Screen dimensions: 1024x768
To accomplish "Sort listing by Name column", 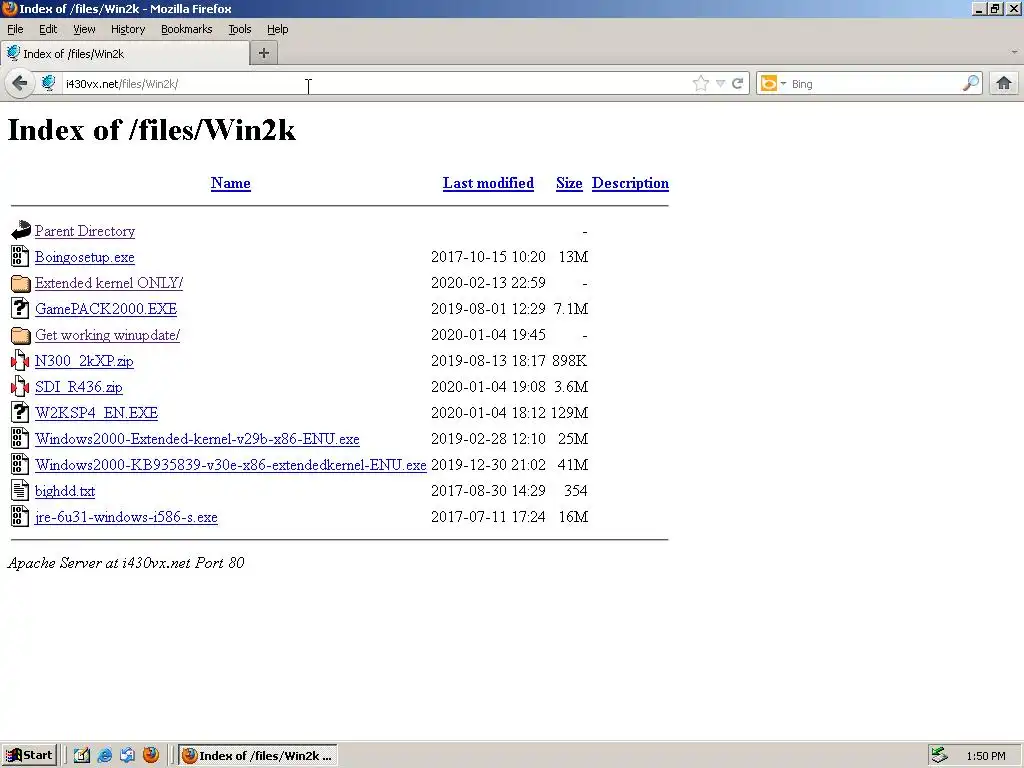I will click(231, 184).
